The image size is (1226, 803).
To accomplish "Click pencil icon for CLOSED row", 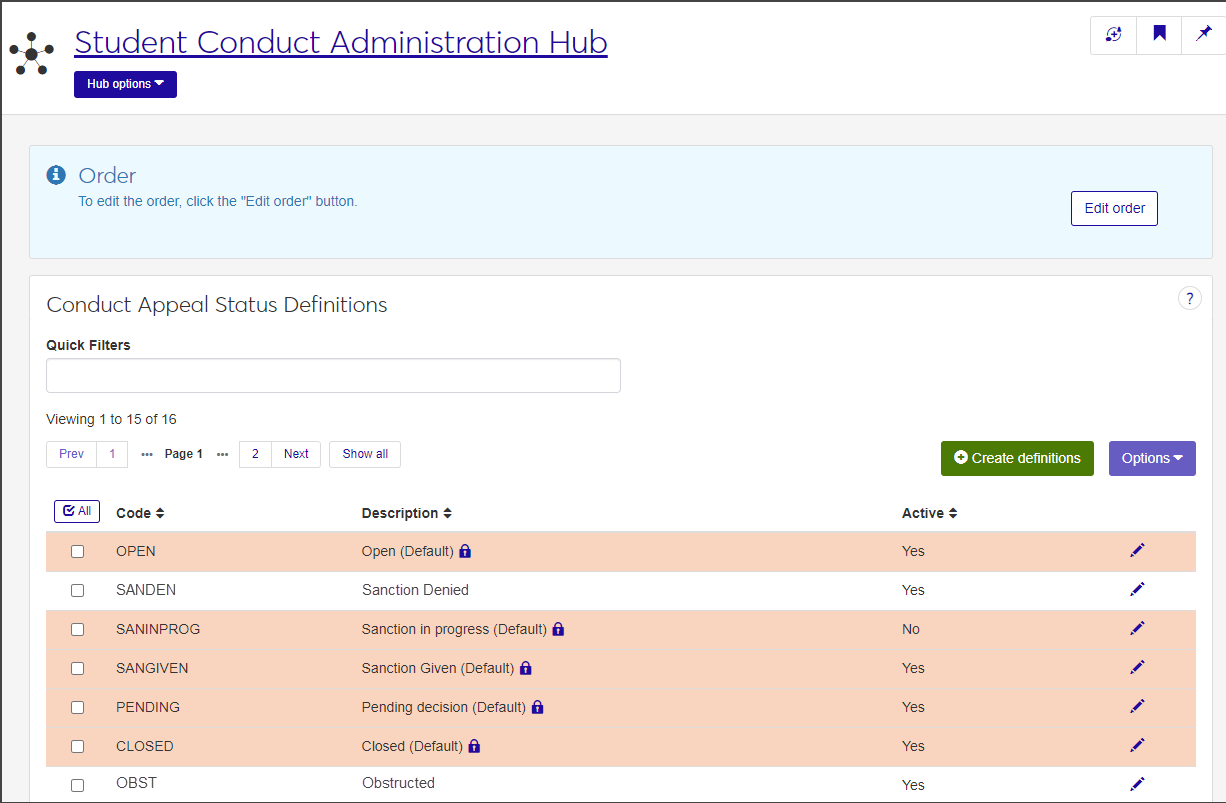I will 1137,745.
